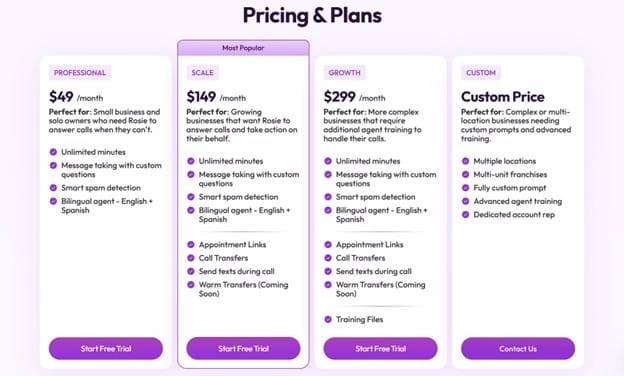Image resolution: width=624 pixels, height=376 pixels.
Task: Start the free trial for Scale plan
Action: [x=243, y=349]
